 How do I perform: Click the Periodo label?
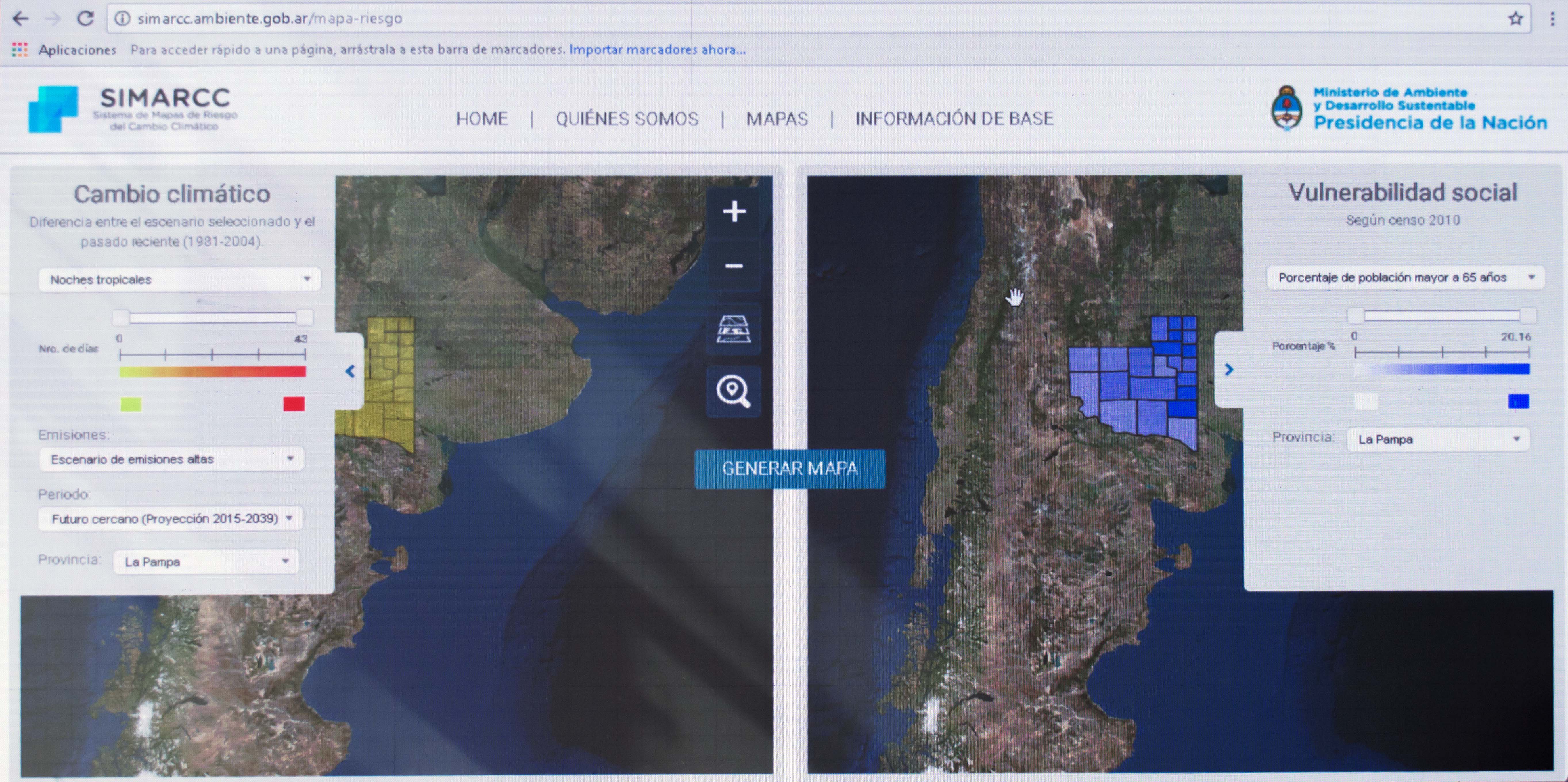pyautogui.click(x=64, y=494)
